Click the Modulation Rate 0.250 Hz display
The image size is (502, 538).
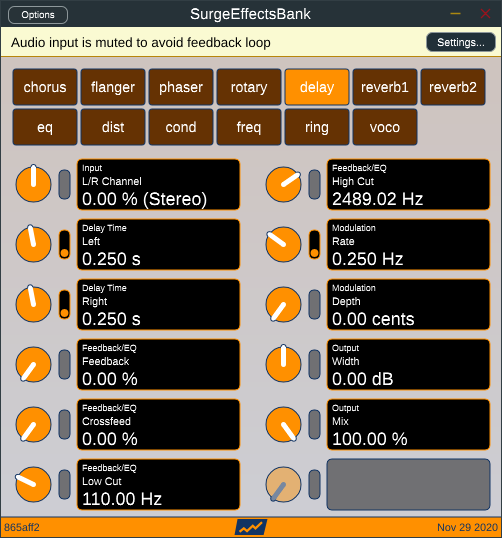pyautogui.click(x=408, y=244)
